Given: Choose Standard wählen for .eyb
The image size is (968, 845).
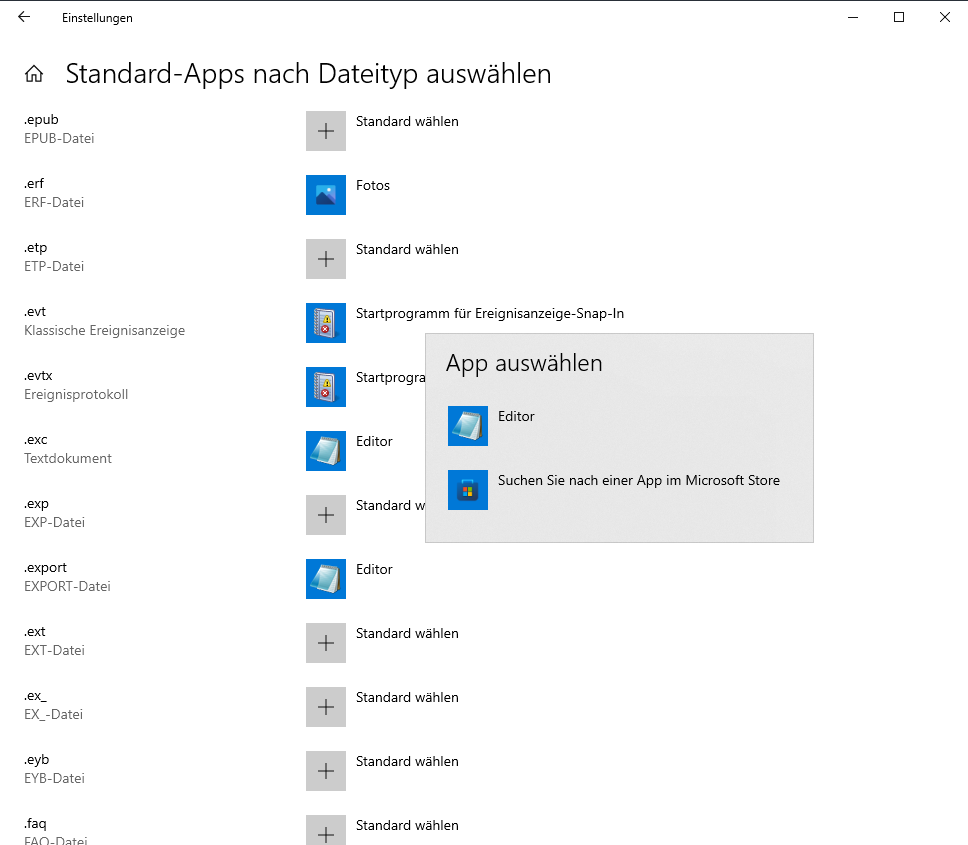Looking at the screenshot, I should 407,762.
